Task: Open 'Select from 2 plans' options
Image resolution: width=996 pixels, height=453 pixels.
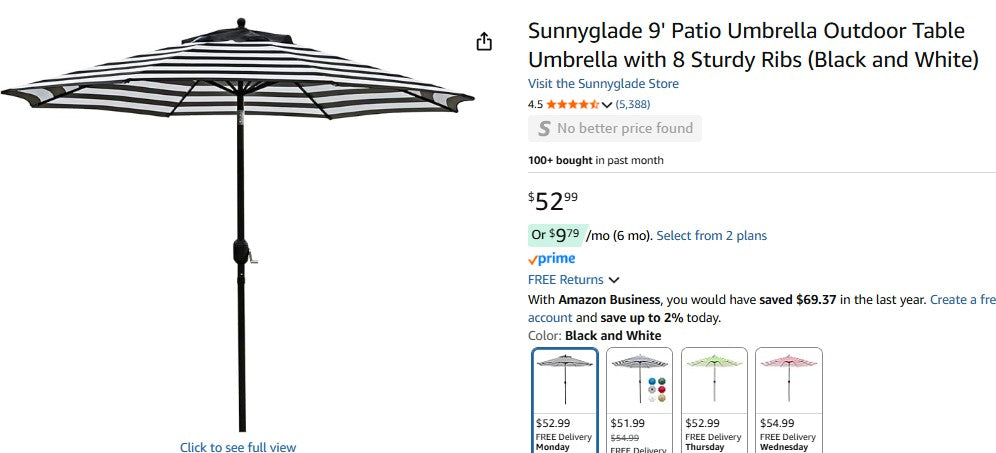Action: (x=711, y=236)
